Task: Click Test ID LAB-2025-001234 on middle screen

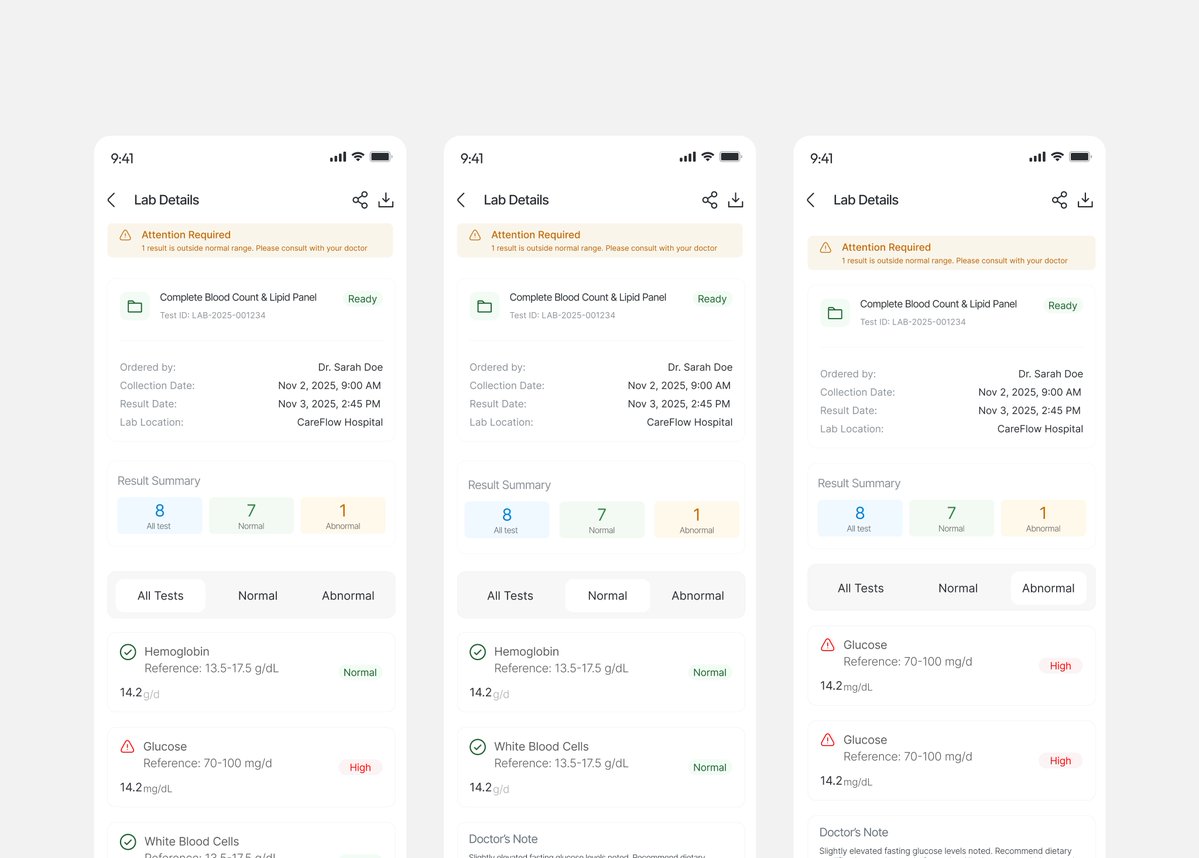Action: pos(562,315)
